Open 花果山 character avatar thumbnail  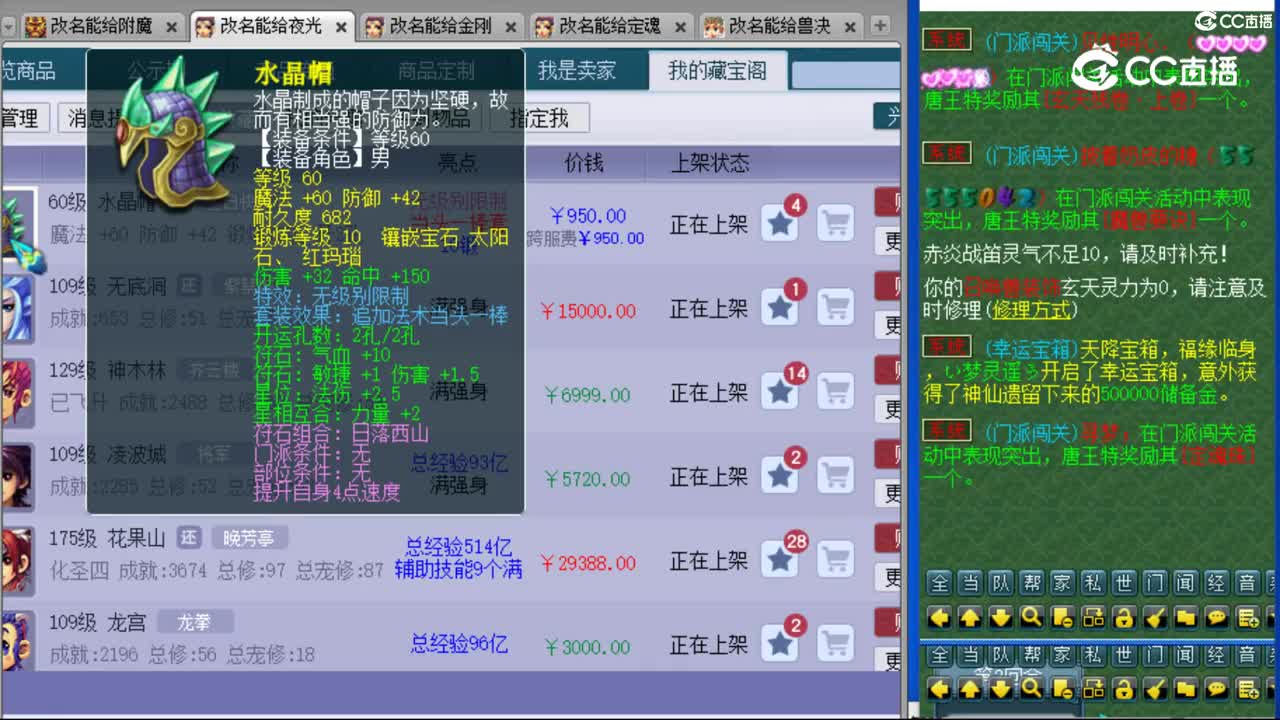tap(18, 560)
